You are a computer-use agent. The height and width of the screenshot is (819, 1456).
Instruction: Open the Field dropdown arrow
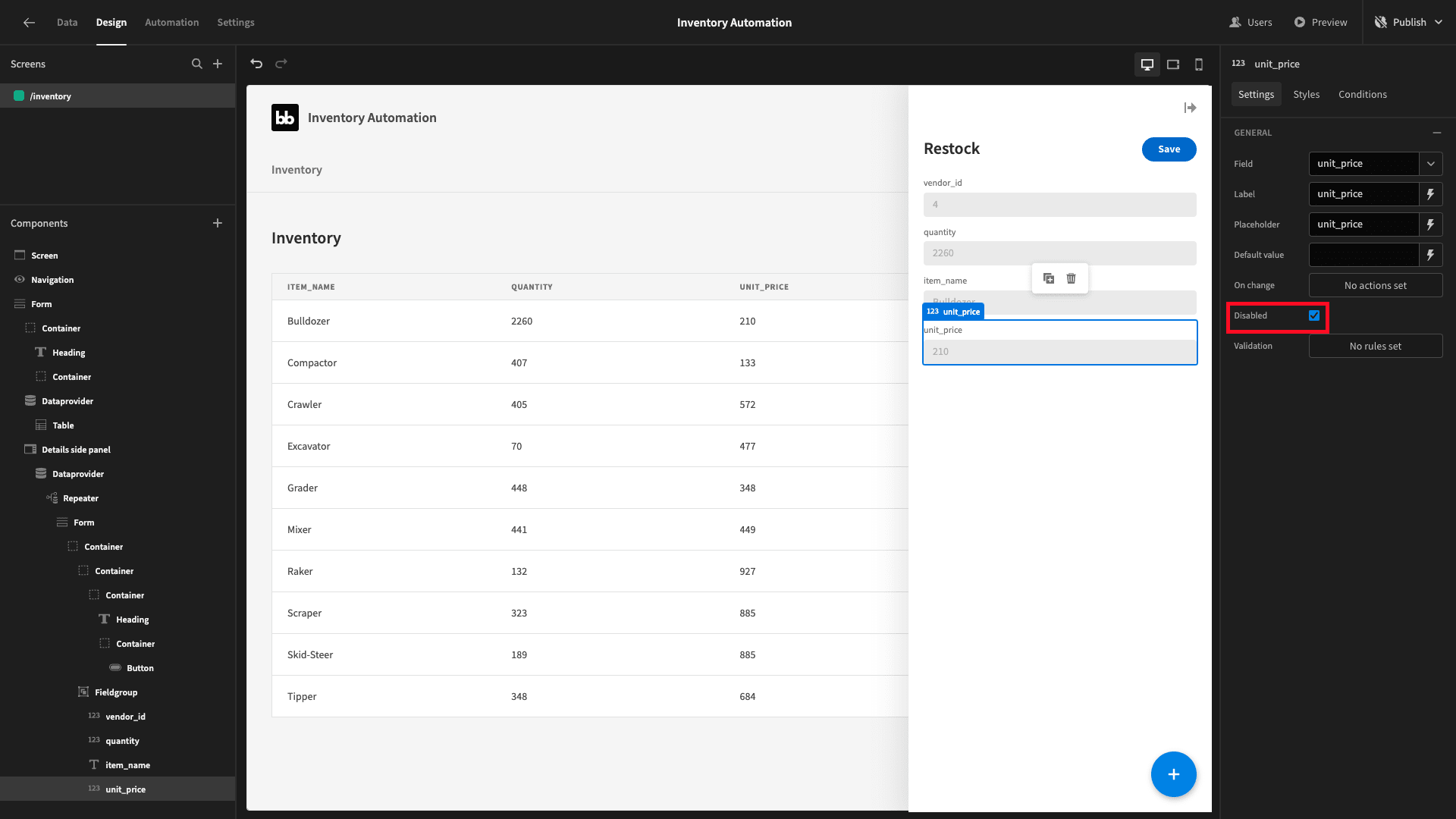tap(1430, 164)
